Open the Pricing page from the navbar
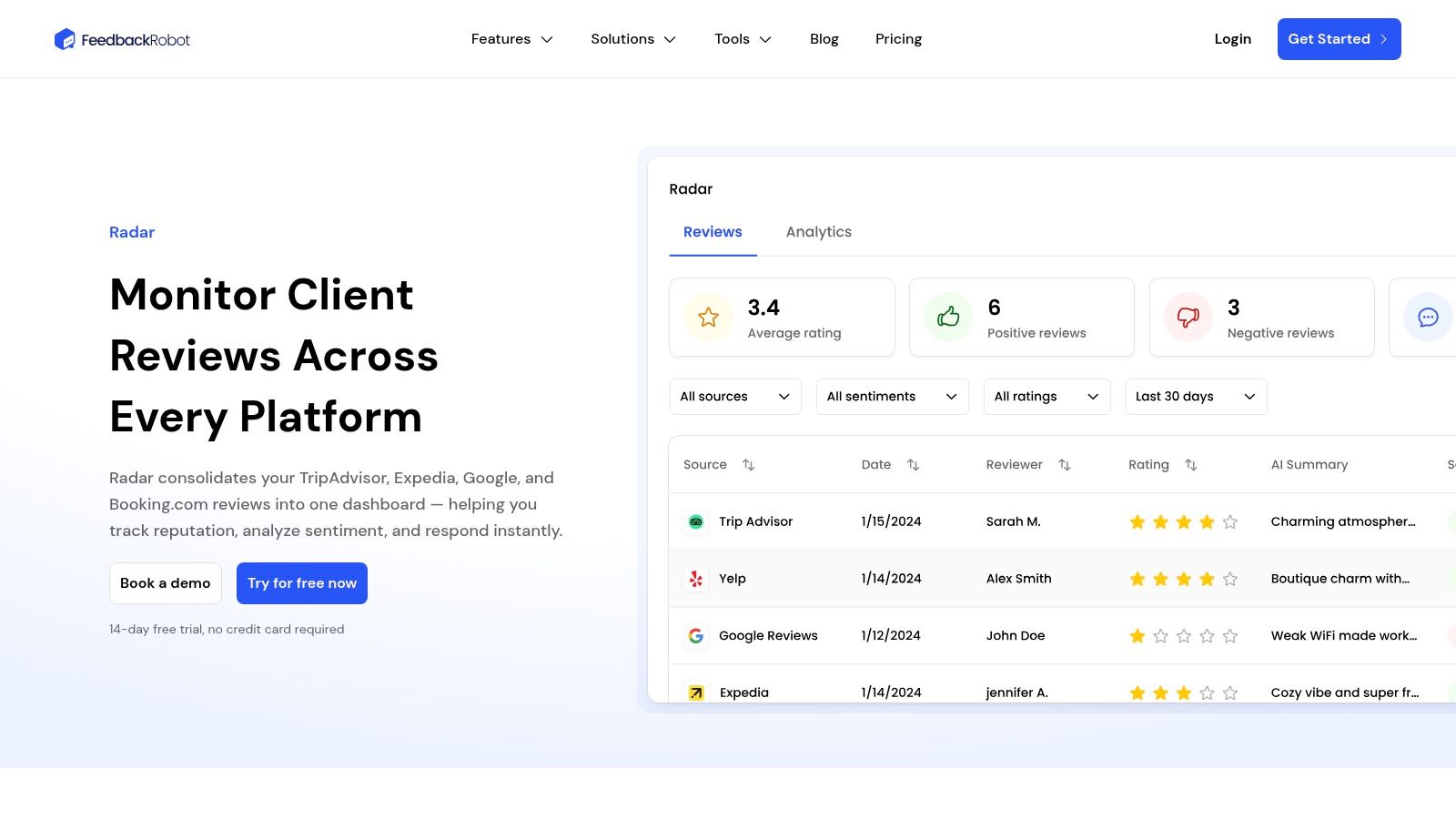This screenshot has height=819, width=1456. [x=898, y=38]
